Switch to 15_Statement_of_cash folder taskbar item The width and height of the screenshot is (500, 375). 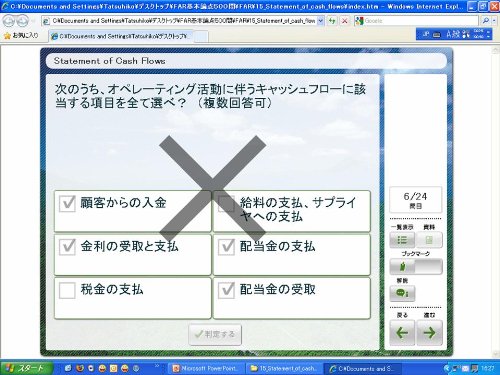[284, 369]
